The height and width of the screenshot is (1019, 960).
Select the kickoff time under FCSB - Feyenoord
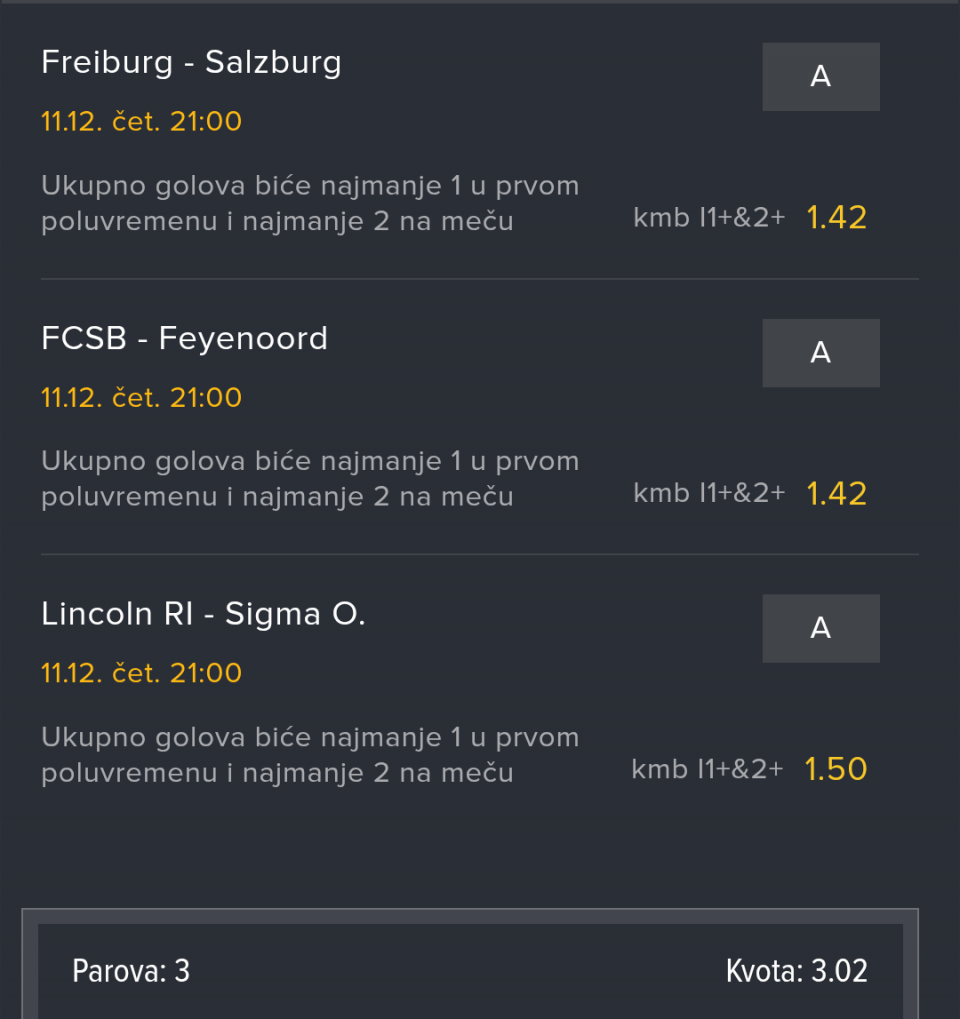coord(205,398)
